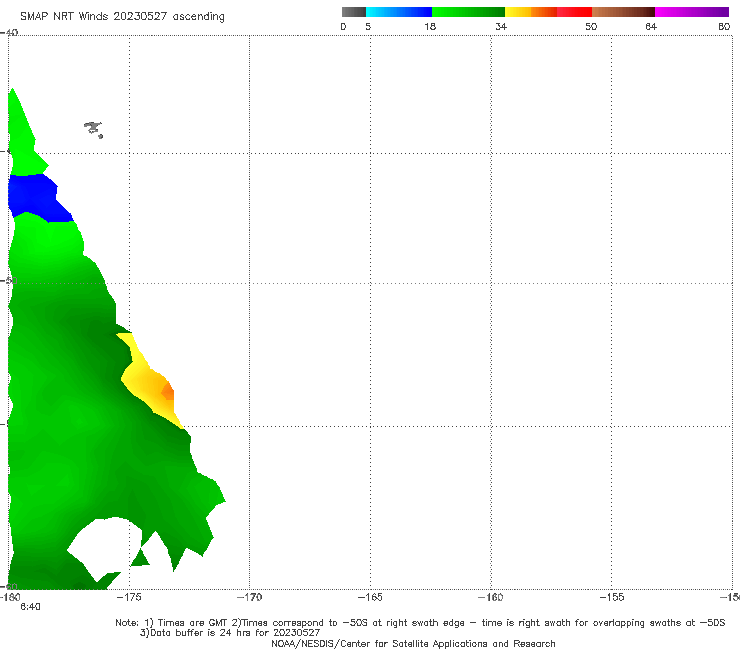Click the Note line about GMT times
This screenshot has width=740, height=650.
pyautogui.click(x=420, y=623)
